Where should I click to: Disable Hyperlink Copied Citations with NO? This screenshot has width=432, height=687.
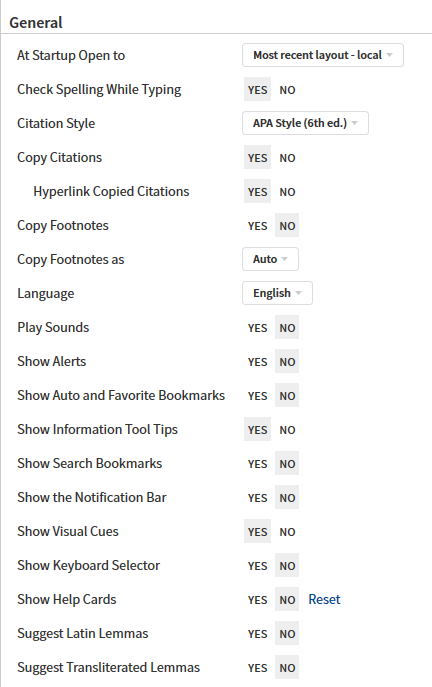pyautogui.click(x=287, y=192)
